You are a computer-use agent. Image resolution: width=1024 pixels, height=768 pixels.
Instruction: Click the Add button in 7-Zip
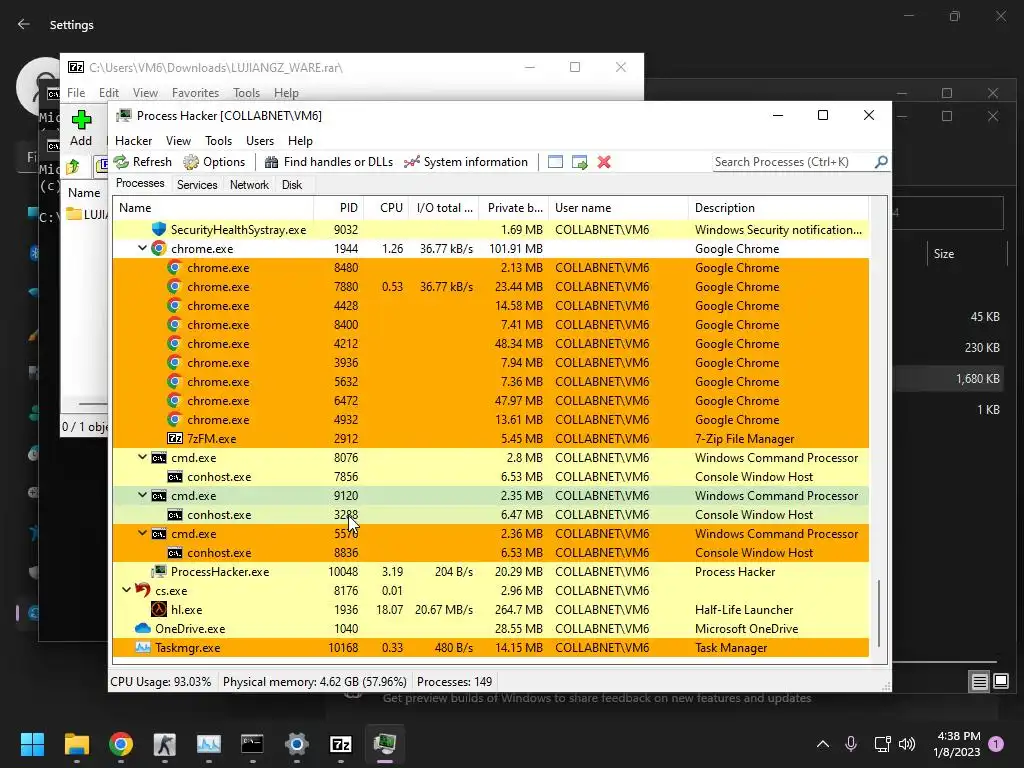(81, 129)
